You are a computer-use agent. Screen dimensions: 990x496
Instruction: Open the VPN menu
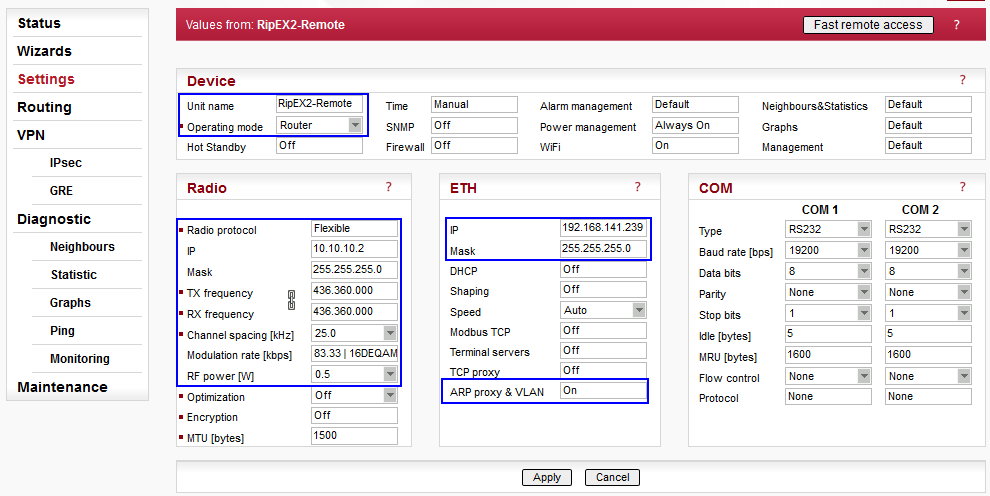pos(31,135)
